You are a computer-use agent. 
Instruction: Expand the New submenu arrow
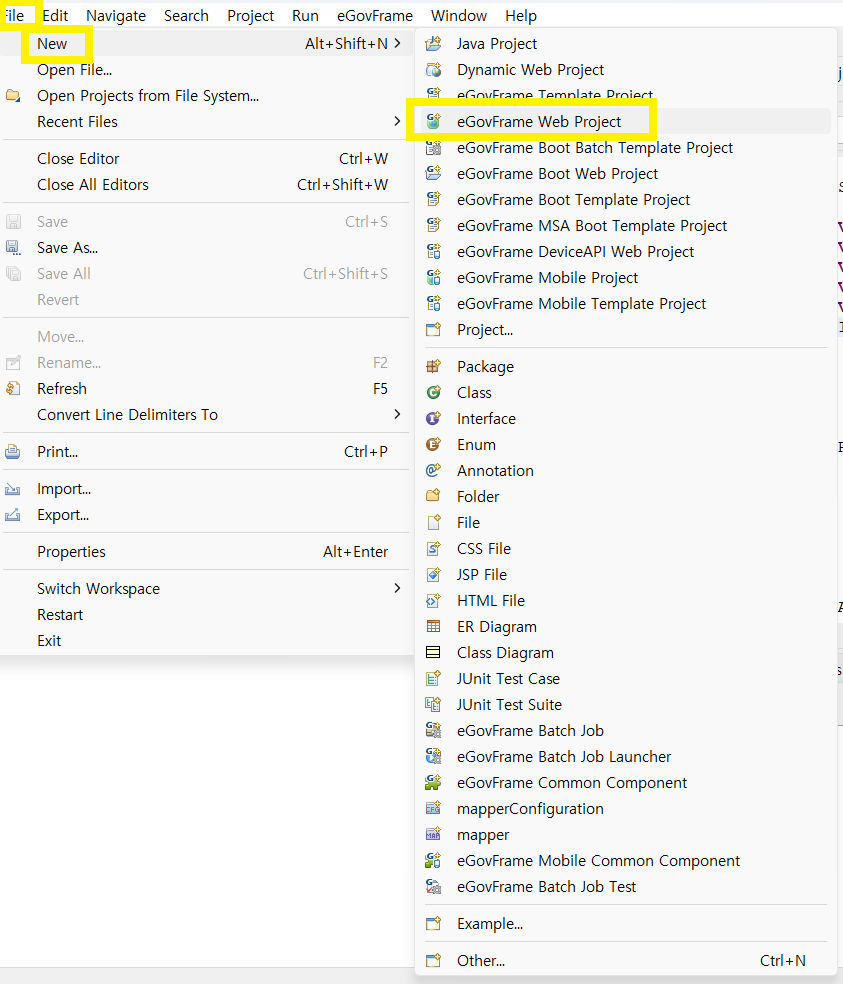[397, 43]
